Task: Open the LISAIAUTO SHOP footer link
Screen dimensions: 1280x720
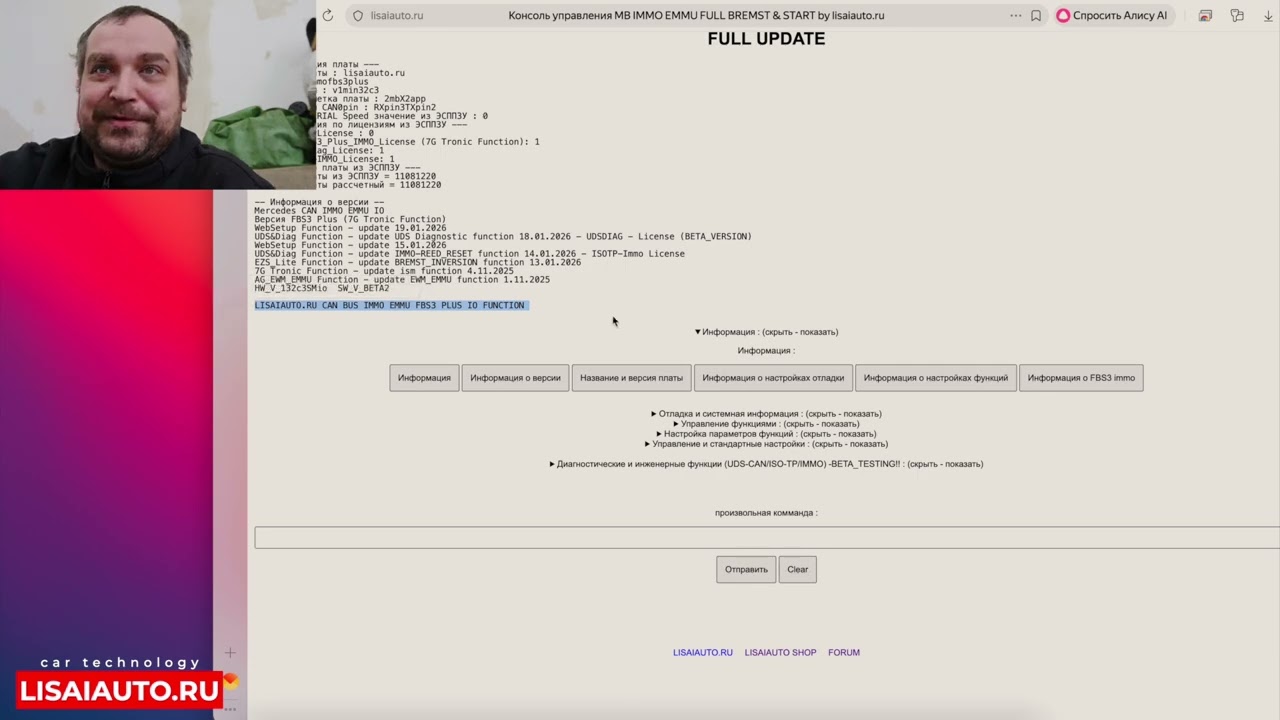Action: [x=780, y=653]
